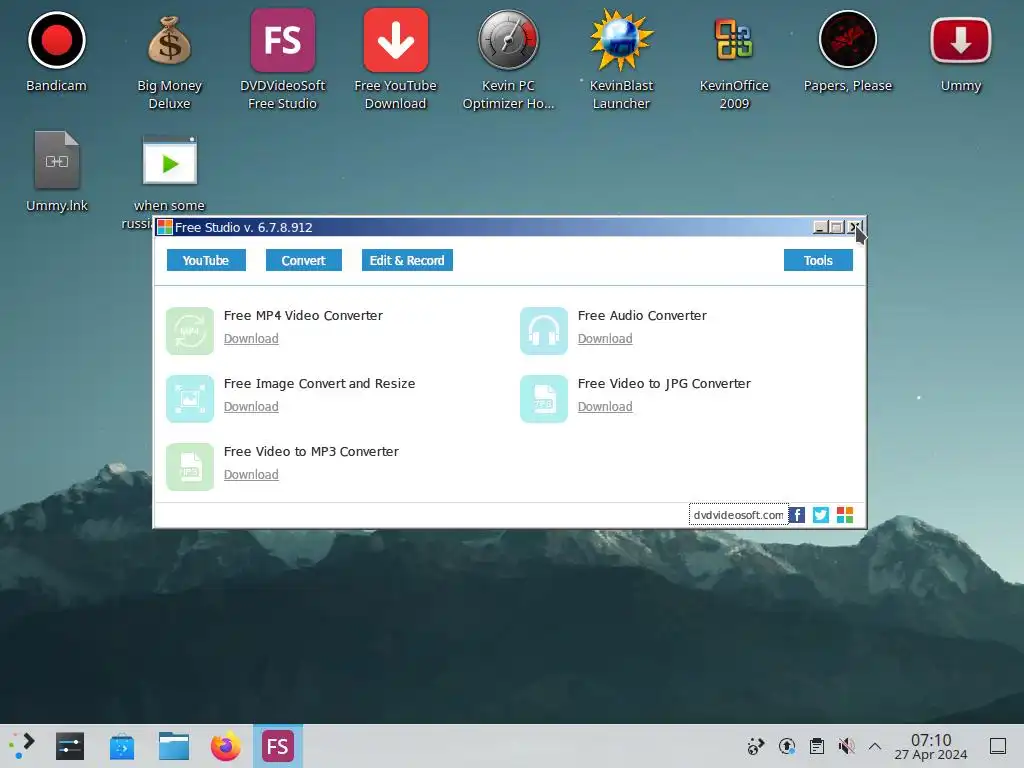
Task: Launch Firefox from the taskbar
Action: point(225,746)
